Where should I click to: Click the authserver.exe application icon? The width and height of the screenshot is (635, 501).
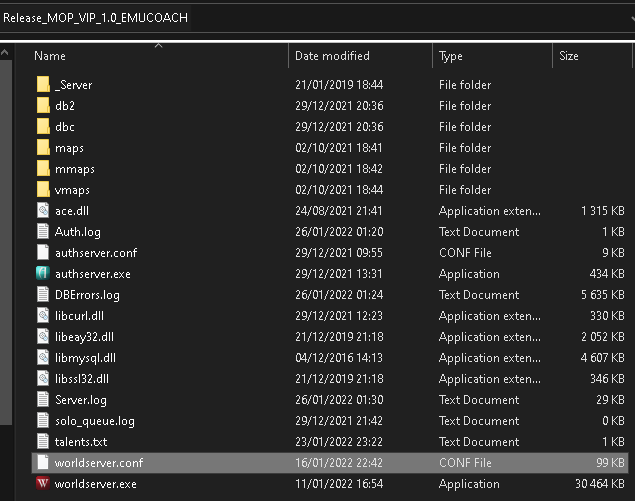[x=43, y=274]
